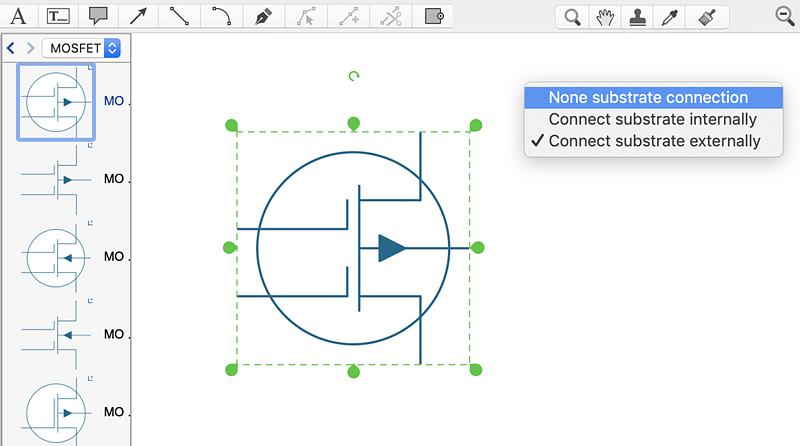The width and height of the screenshot is (800, 446).
Task: Click the top-center green selection handle
Action: click(354, 123)
